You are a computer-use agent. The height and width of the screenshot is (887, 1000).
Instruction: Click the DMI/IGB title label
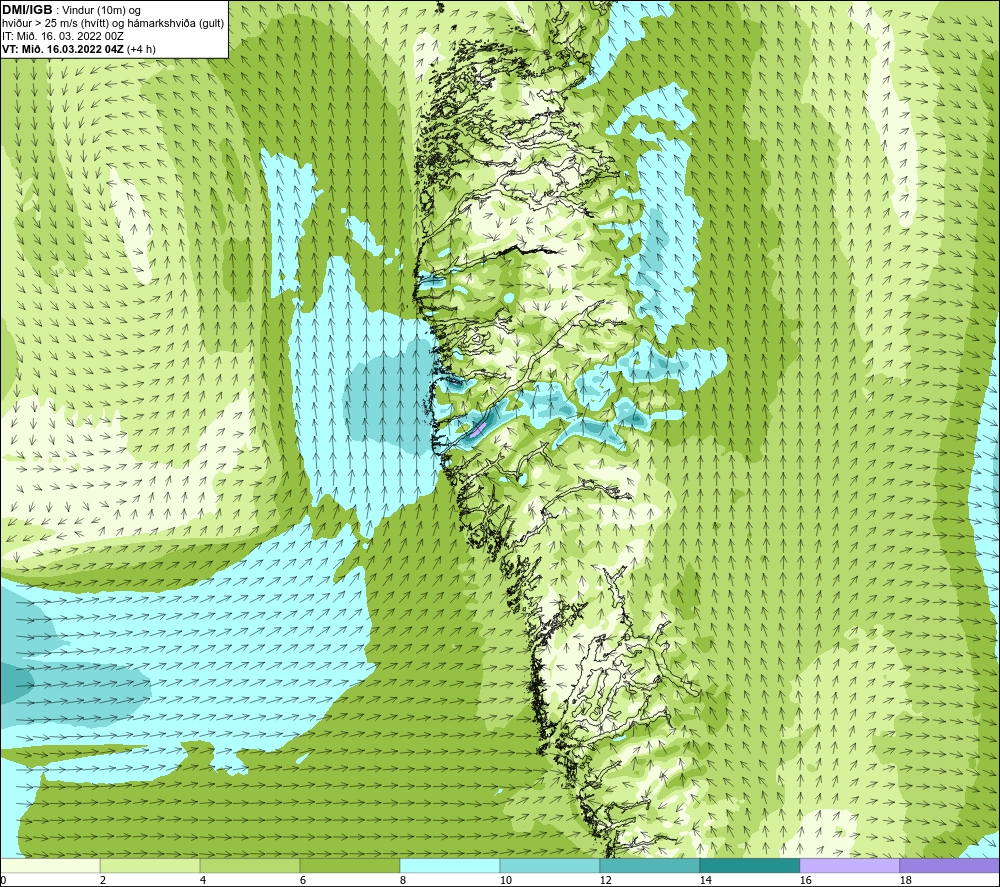[27, 10]
